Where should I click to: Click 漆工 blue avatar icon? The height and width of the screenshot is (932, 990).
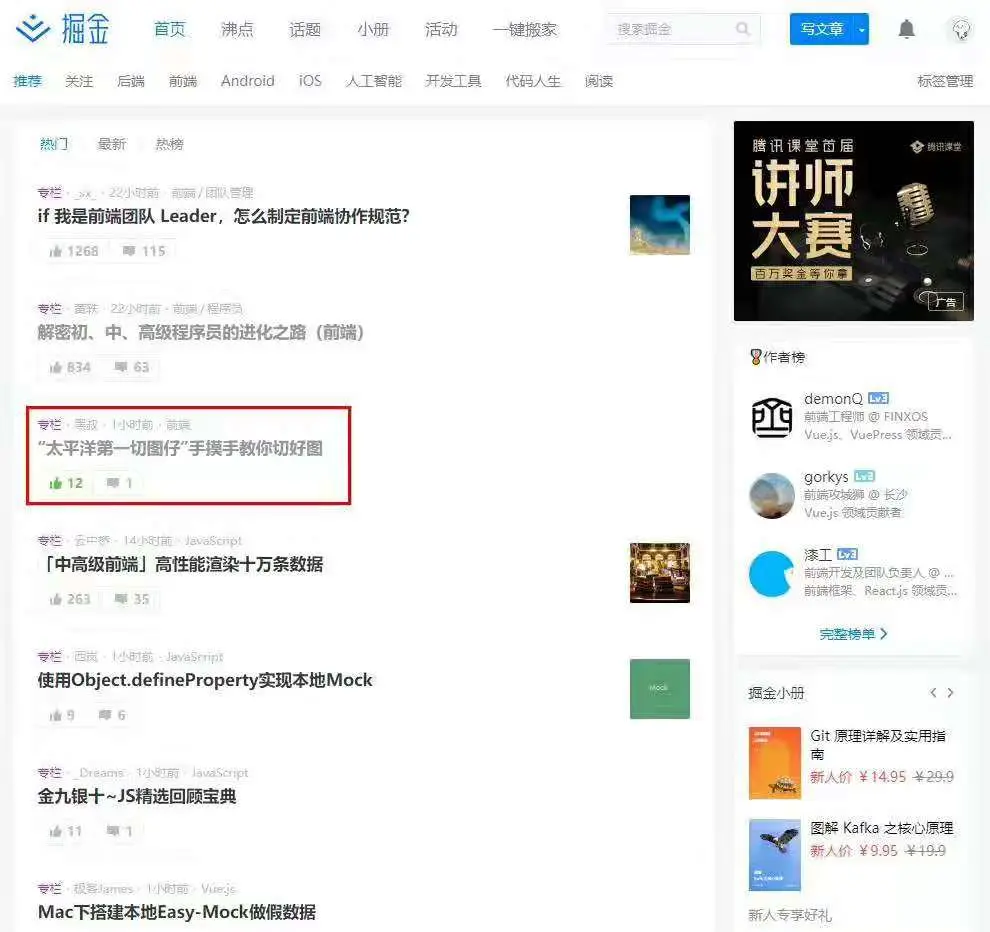(x=772, y=574)
